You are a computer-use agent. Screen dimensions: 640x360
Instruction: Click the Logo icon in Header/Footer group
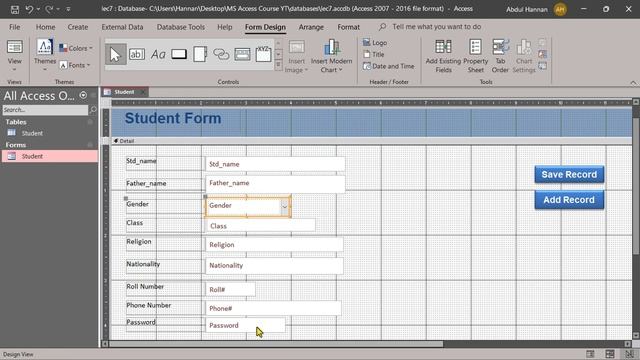coord(367,42)
